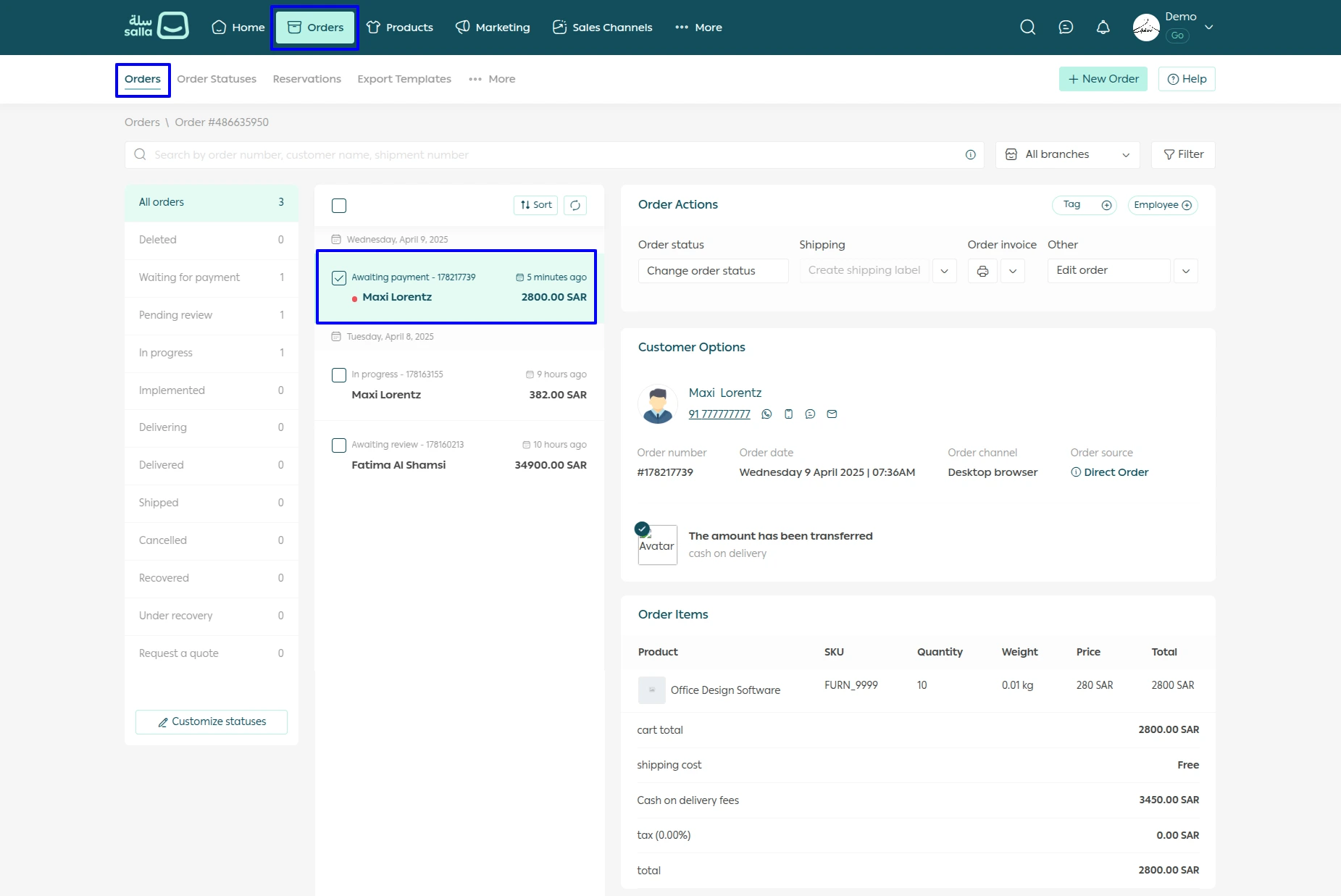The width and height of the screenshot is (1341, 896).
Task: Open WhatsApp icon next to customer phone
Action: (766, 414)
